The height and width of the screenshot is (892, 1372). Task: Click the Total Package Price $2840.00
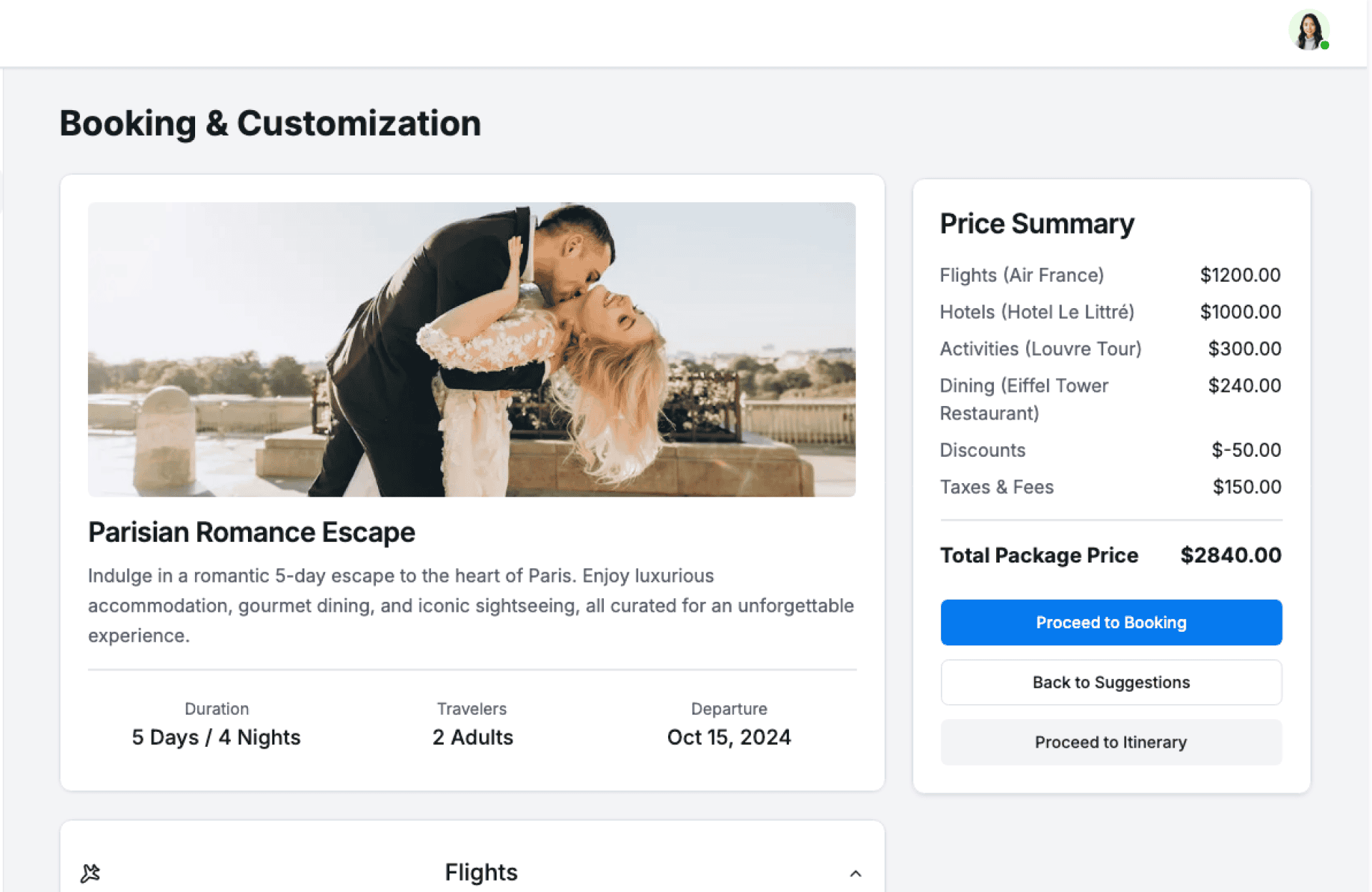[x=1230, y=555]
